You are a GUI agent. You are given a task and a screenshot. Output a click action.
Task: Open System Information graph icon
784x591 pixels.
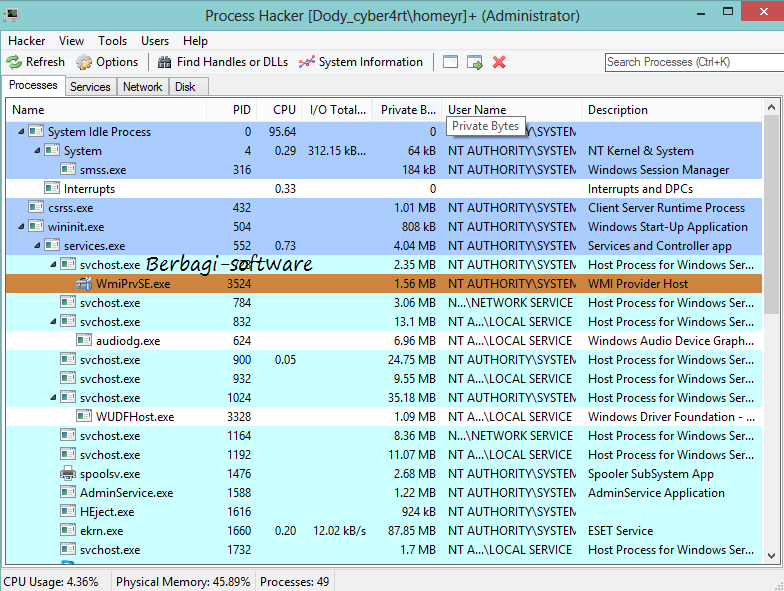point(306,62)
